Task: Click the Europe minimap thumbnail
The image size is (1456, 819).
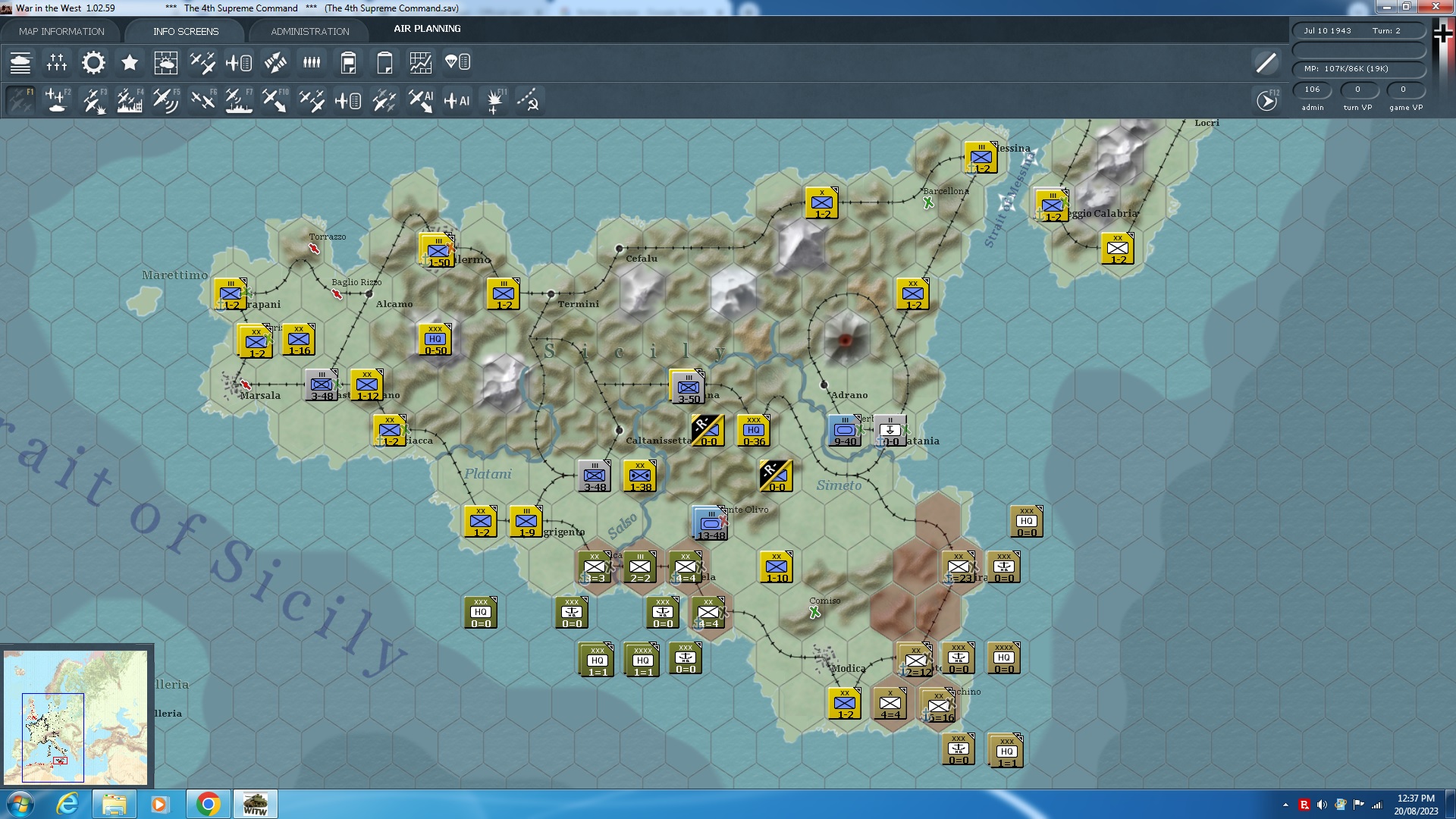Action: point(76,717)
